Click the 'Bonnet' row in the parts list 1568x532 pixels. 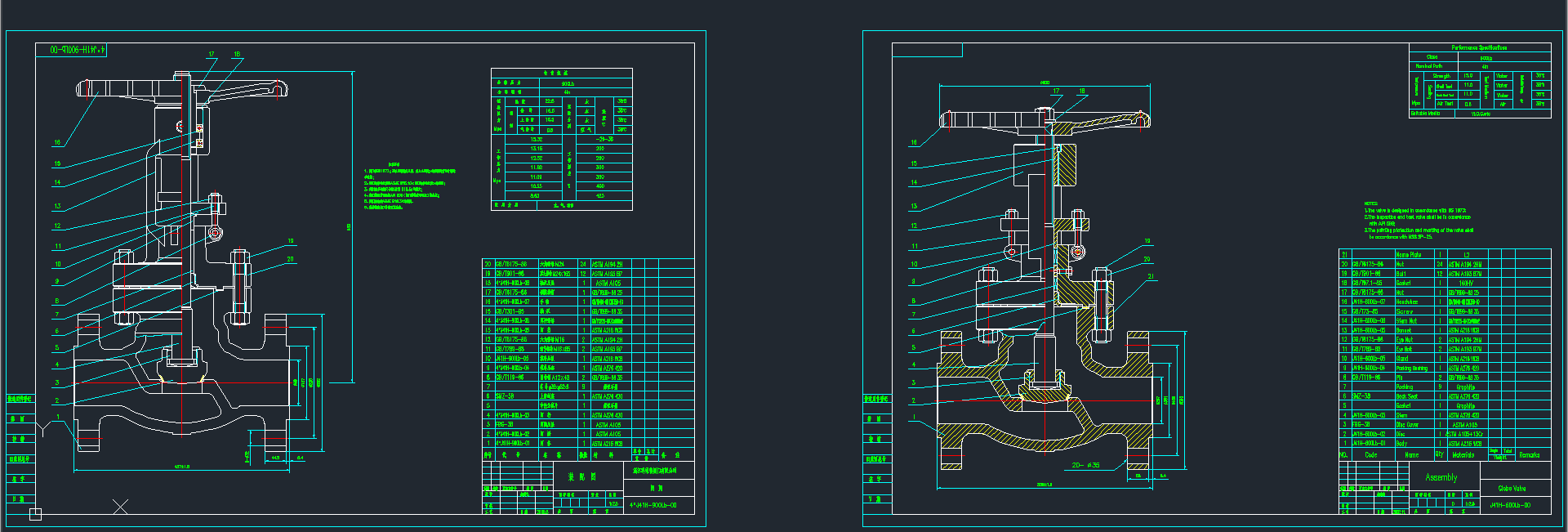click(x=1404, y=330)
